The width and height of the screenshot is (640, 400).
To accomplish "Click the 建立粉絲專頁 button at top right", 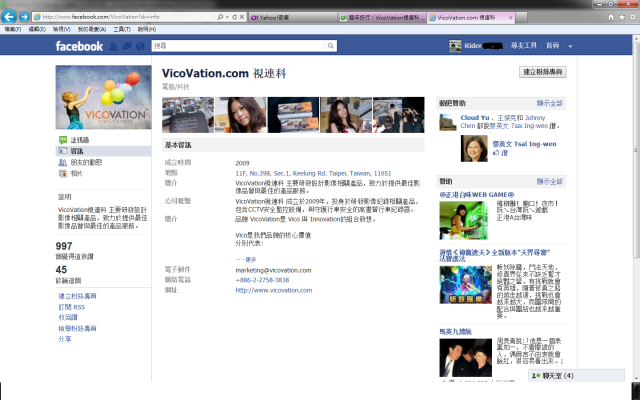I will 542,72.
